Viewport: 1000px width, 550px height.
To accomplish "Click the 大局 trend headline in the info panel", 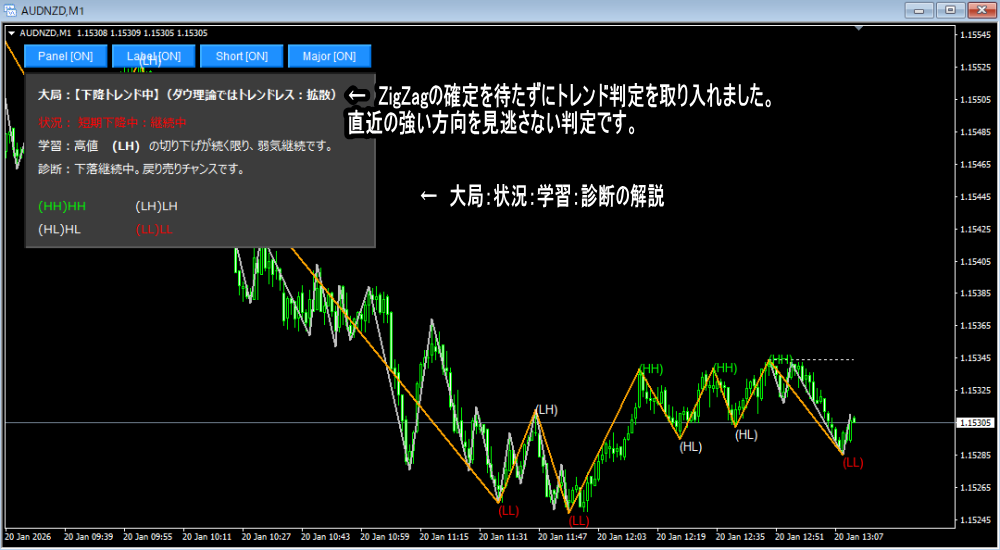I will click(187, 95).
